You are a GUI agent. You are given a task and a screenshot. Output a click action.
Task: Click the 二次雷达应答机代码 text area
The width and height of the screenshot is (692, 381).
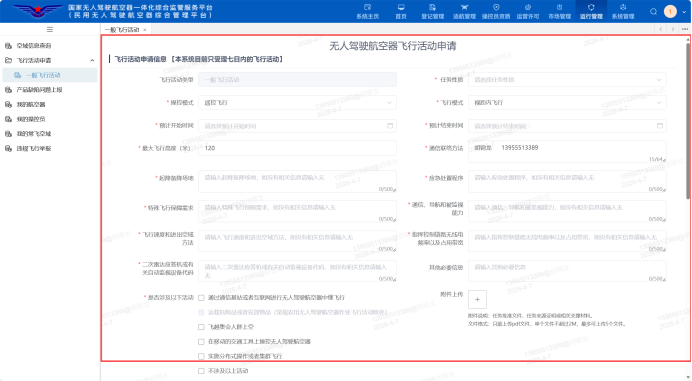click(297, 271)
